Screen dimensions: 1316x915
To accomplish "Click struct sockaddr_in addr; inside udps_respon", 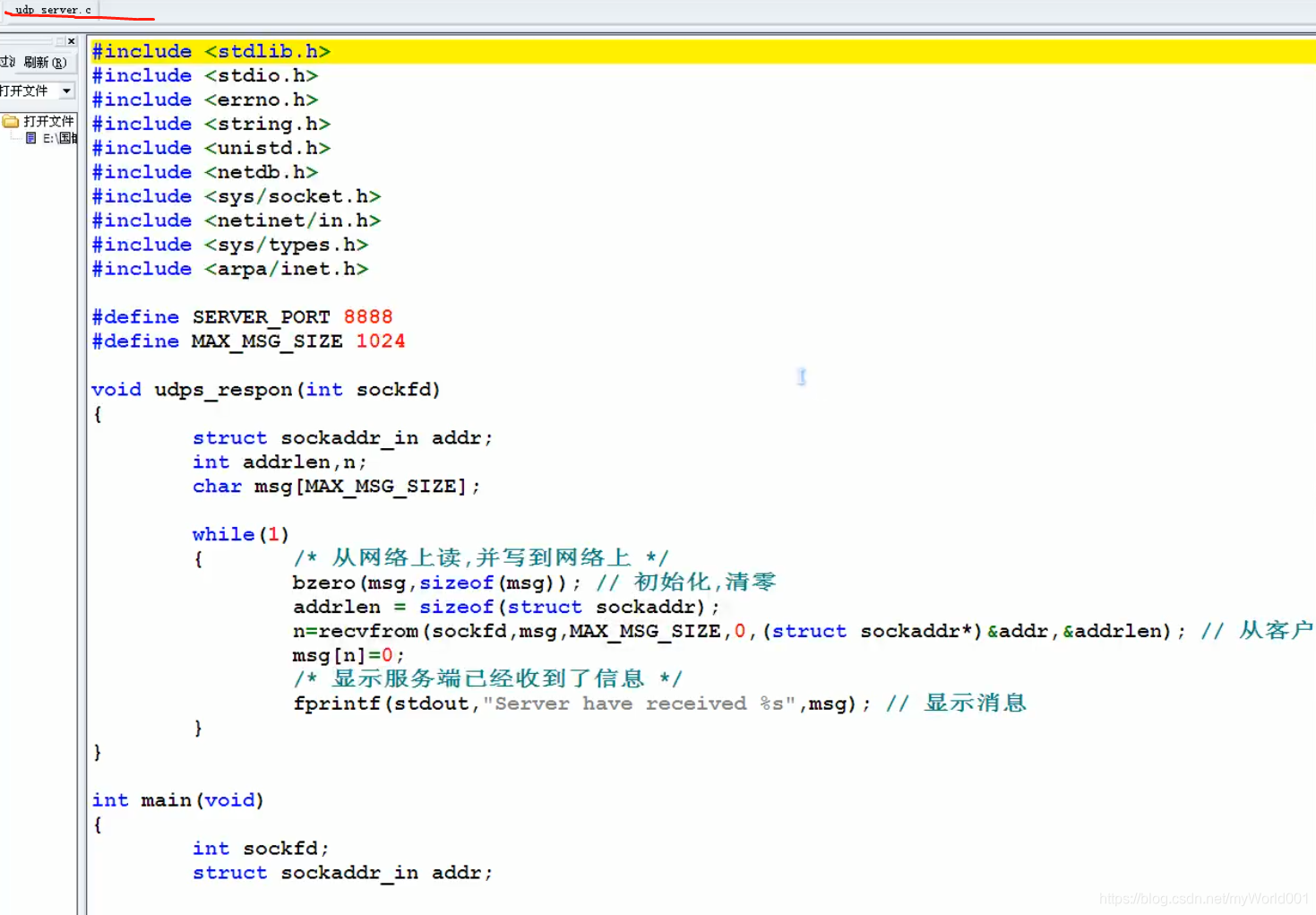I will point(342,438).
